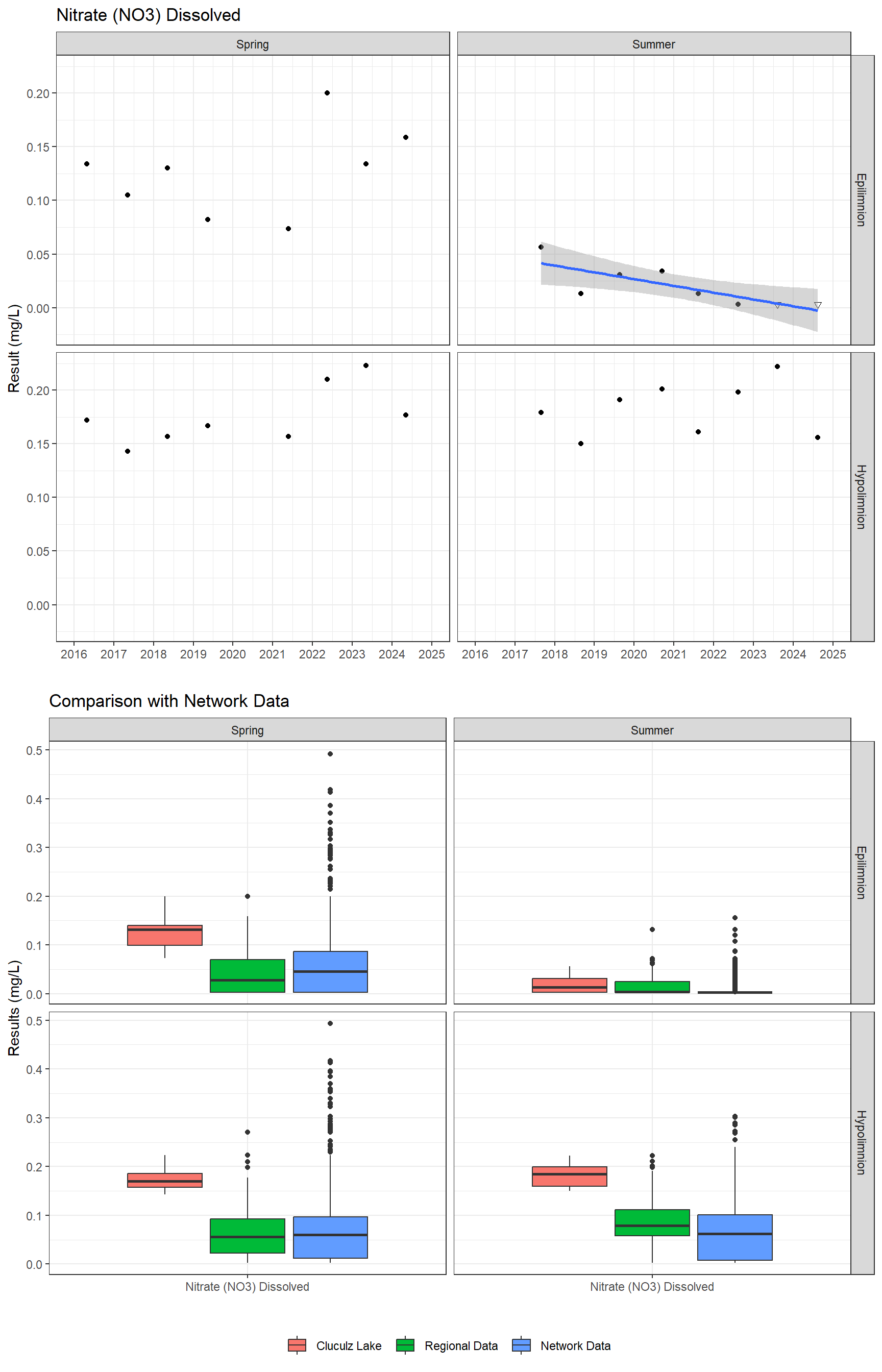The height and width of the screenshot is (1372, 882).
Task: Click the blue Network box in summer hypolimnion
Action: click(735, 1237)
